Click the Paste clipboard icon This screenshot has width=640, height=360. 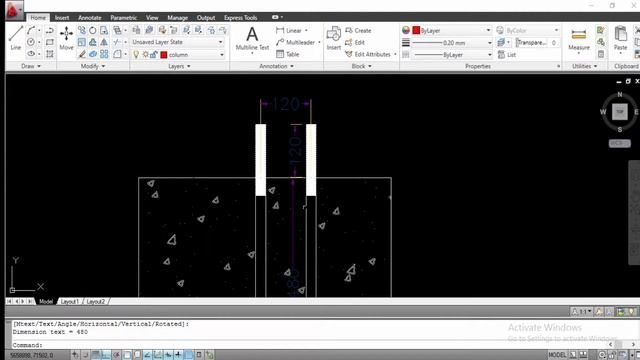click(x=620, y=38)
